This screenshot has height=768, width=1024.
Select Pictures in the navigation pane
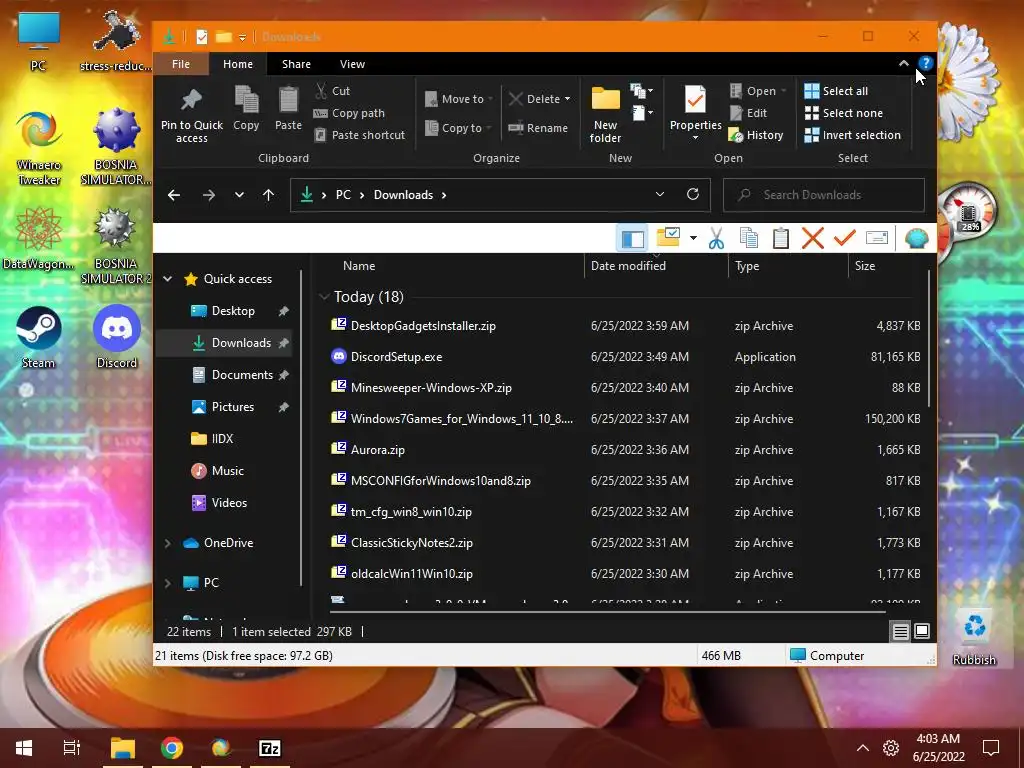(x=223, y=407)
